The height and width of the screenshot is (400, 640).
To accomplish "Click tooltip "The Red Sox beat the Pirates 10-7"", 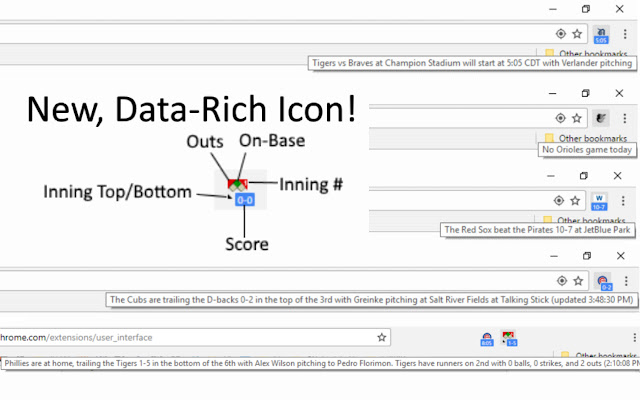I will coord(537,230).
